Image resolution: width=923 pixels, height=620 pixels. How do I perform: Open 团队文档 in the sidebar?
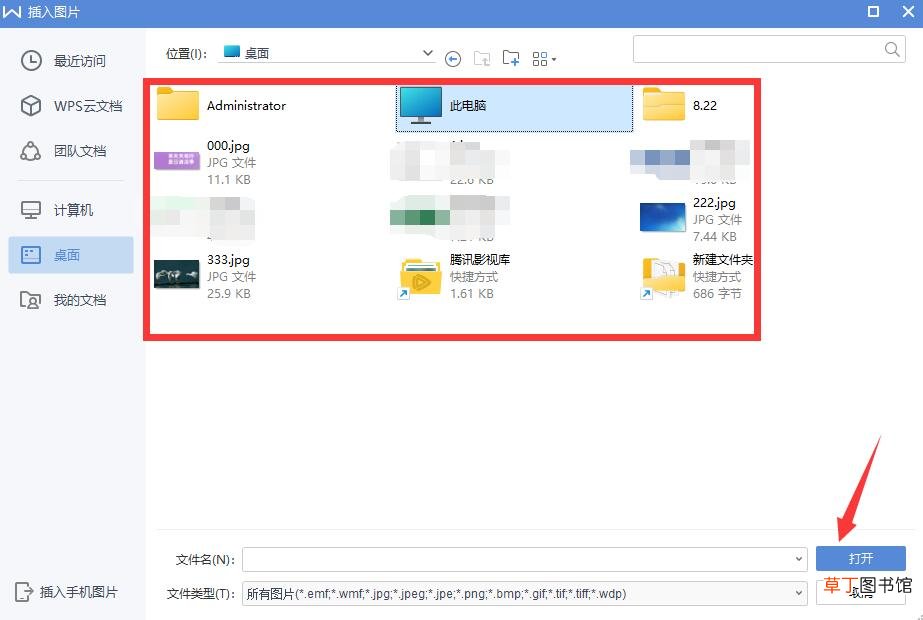tap(64, 151)
